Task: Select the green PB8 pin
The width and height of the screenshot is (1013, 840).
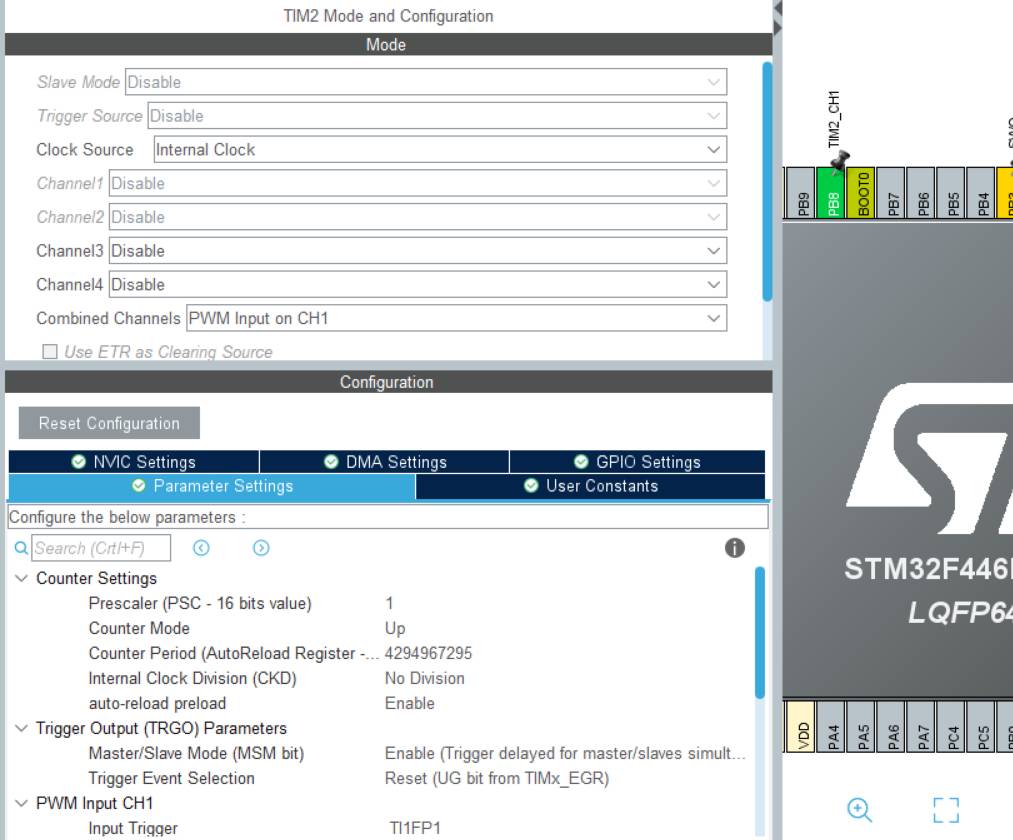Action: point(832,193)
